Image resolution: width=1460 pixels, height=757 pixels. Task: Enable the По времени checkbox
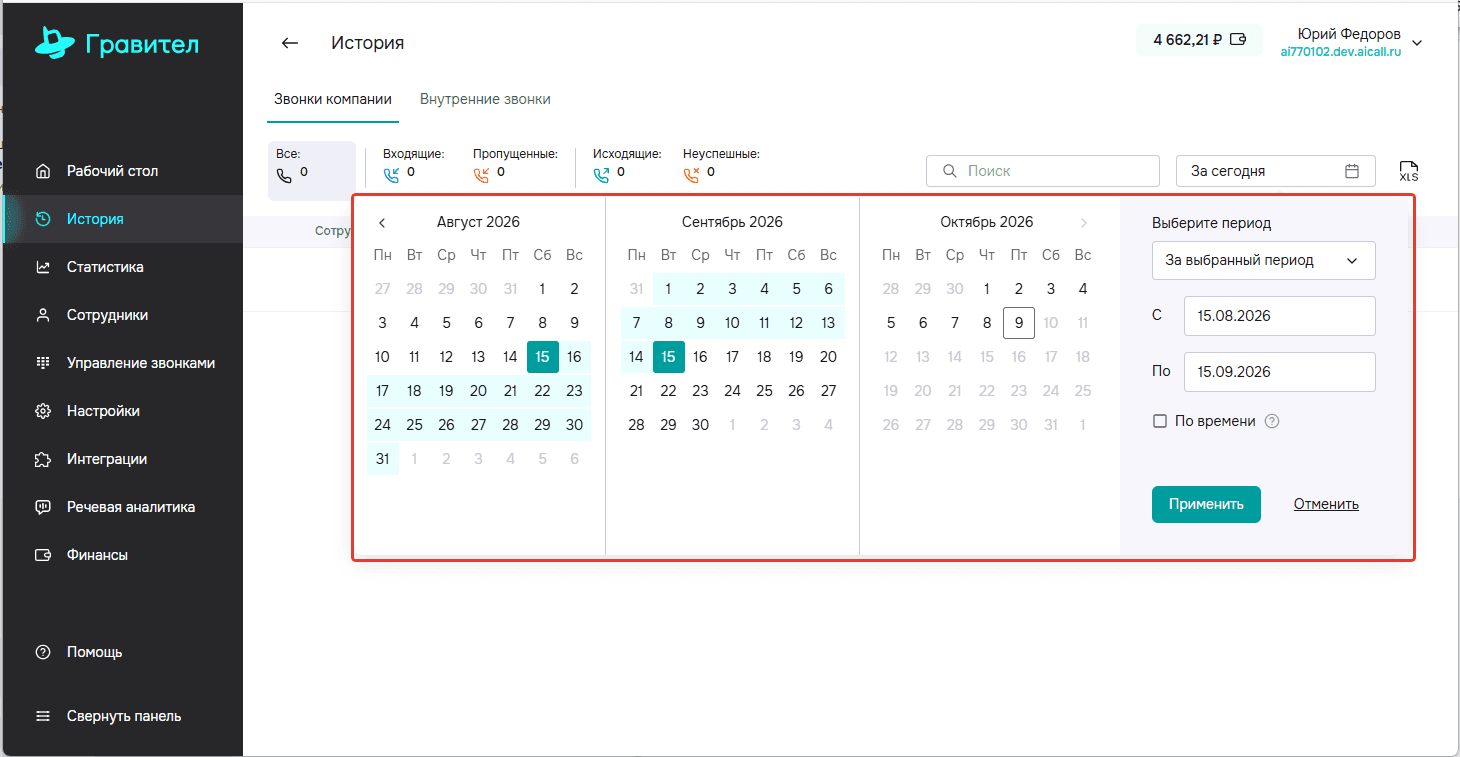1160,421
